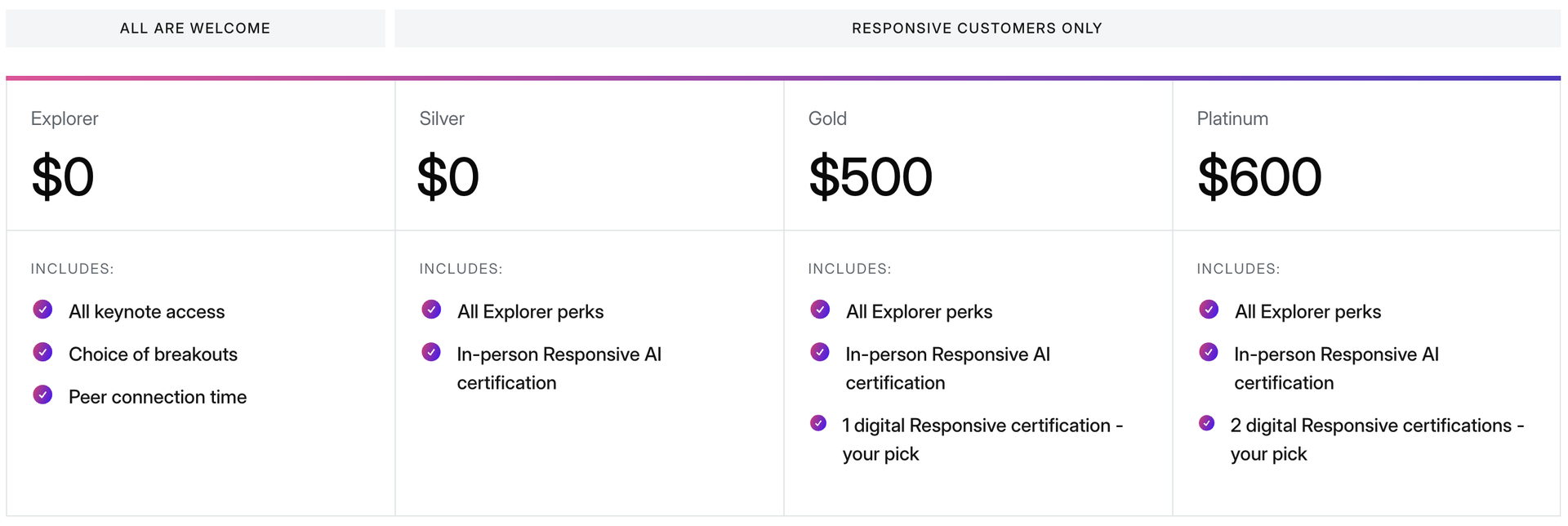Click the Choice of breakouts text
The width and height of the screenshot is (1568, 526).
[153, 354]
